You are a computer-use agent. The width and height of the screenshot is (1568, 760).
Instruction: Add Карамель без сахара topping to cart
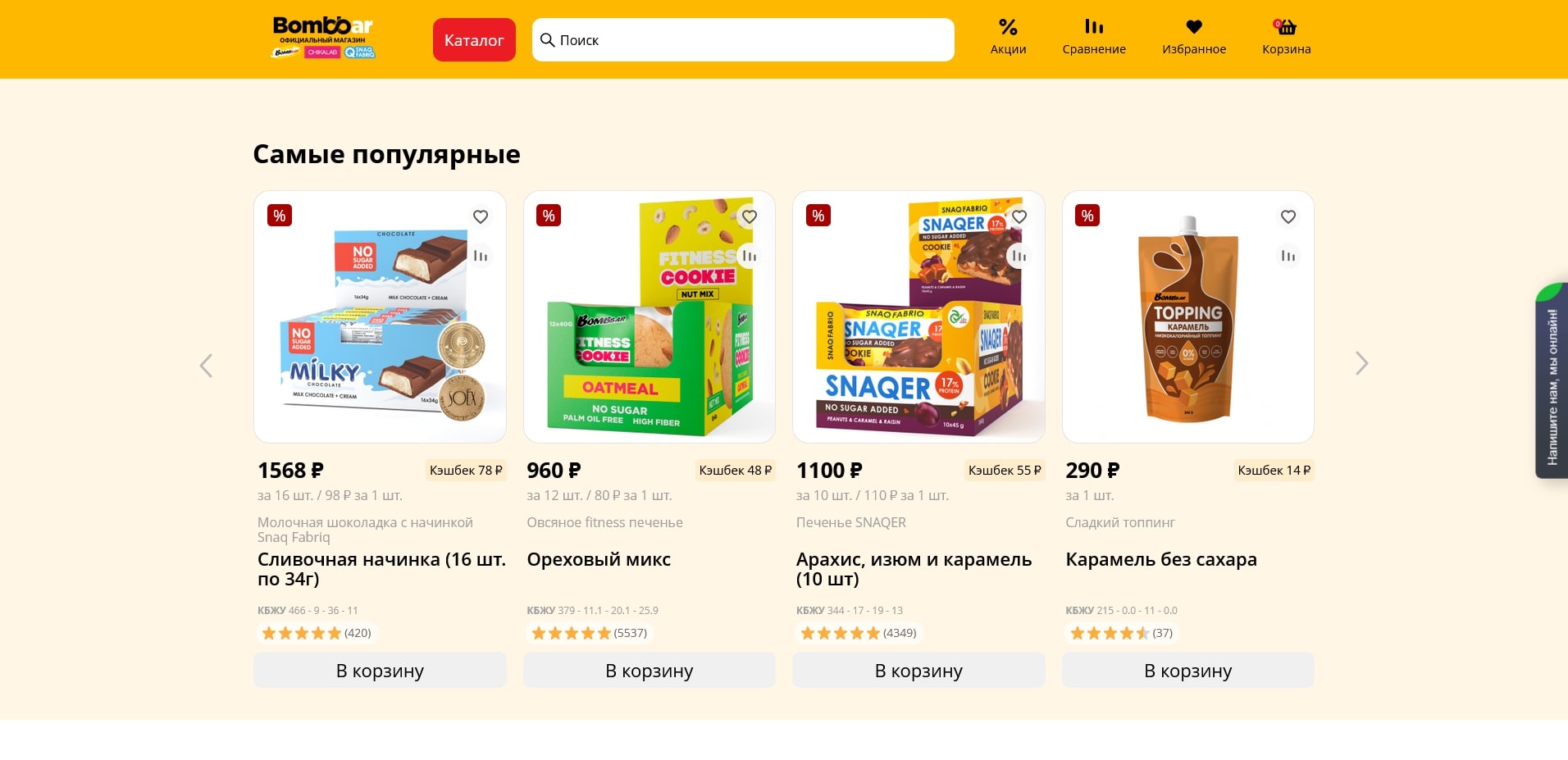pyautogui.click(x=1187, y=671)
